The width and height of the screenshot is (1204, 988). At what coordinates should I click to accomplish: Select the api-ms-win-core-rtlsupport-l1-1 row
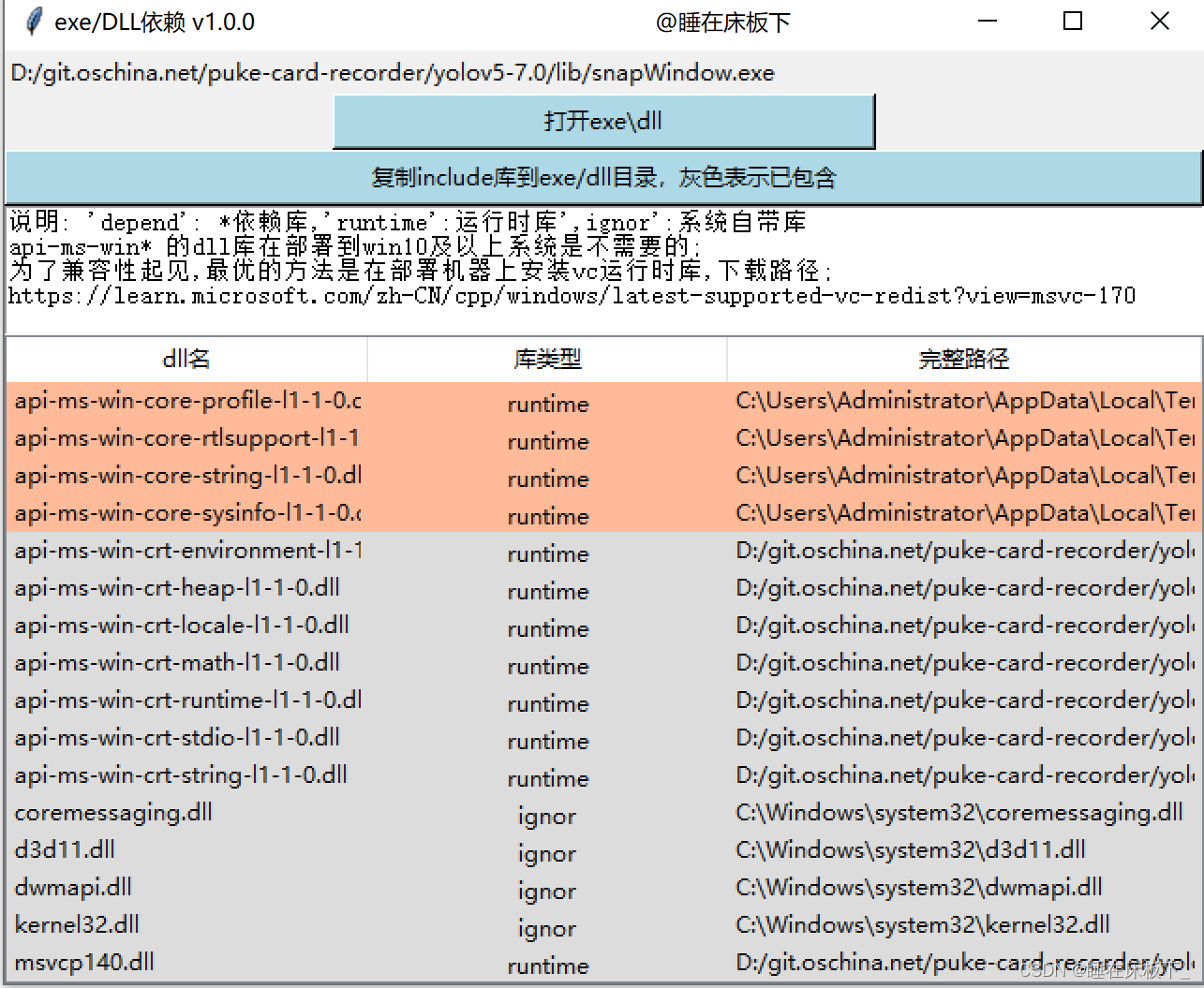click(x=603, y=438)
